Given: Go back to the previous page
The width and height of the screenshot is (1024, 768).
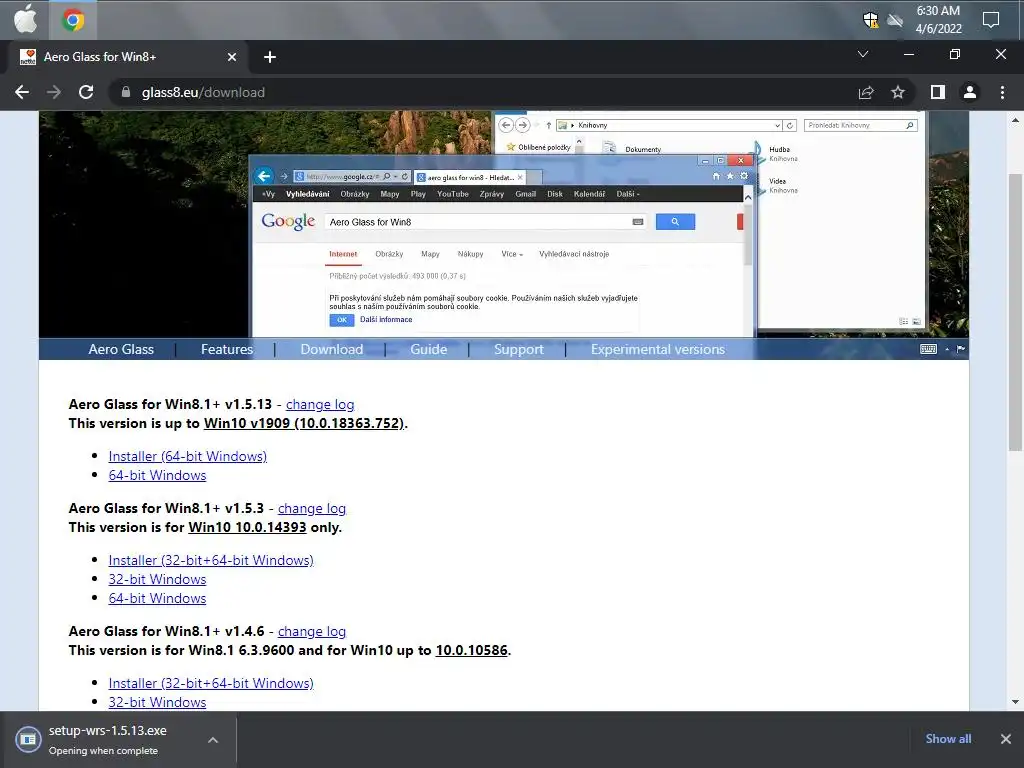Looking at the screenshot, I should coord(22,92).
